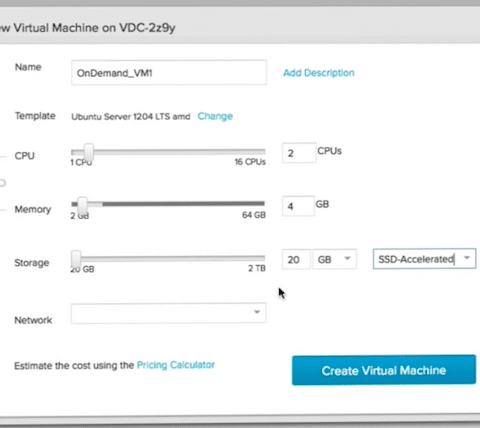
Task: Click the 64 GB maximum memory label
Action: 254,215
